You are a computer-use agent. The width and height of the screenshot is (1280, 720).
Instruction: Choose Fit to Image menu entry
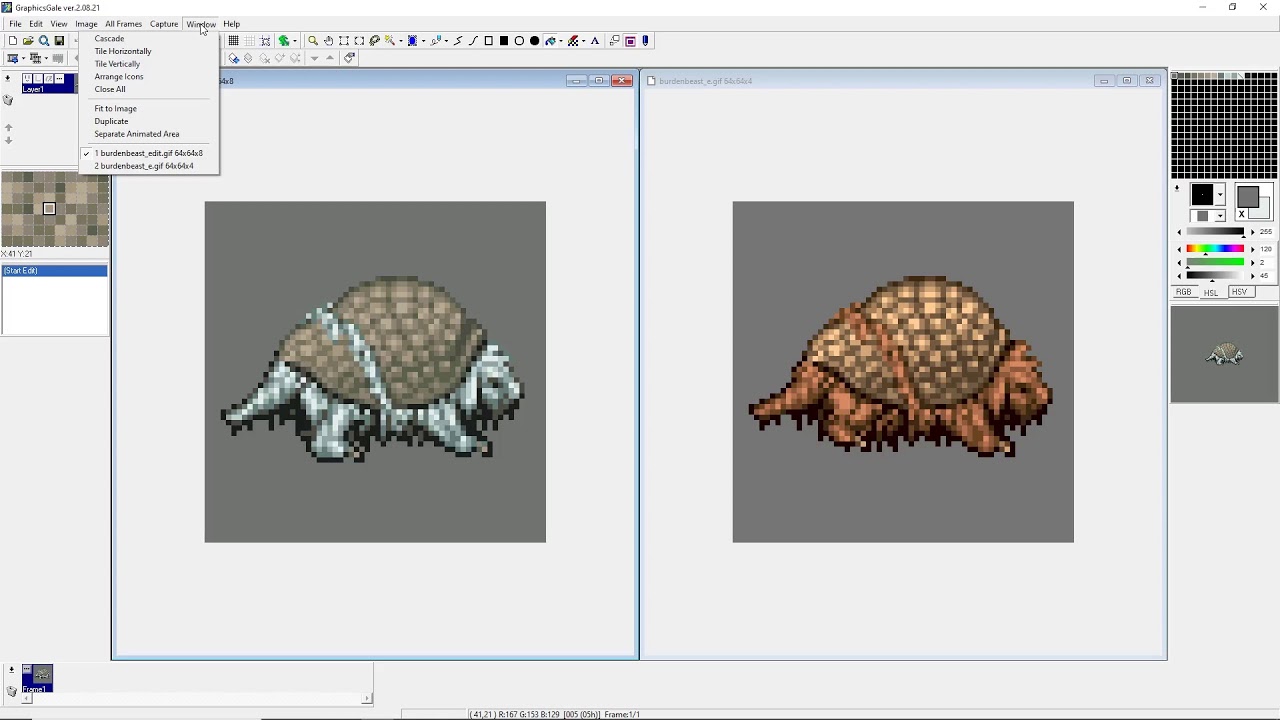click(116, 108)
